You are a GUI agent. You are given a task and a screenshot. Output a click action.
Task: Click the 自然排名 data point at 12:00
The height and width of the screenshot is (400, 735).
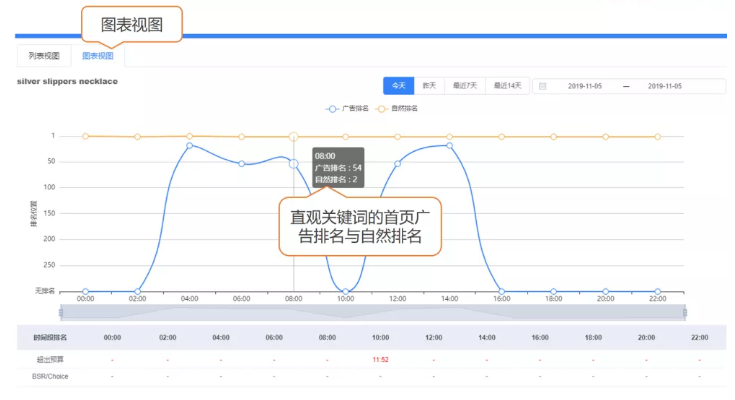click(398, 137)
